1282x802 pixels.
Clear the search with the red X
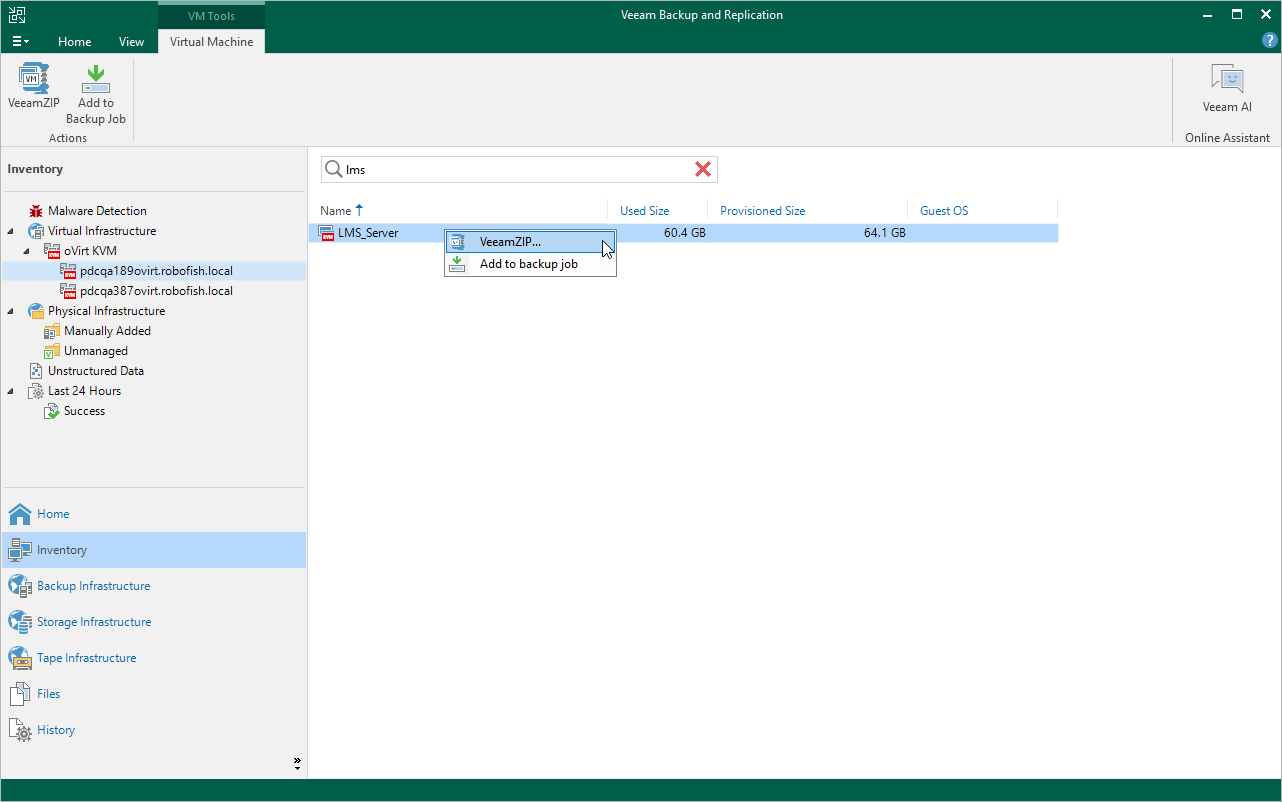(x=703, y=170)
